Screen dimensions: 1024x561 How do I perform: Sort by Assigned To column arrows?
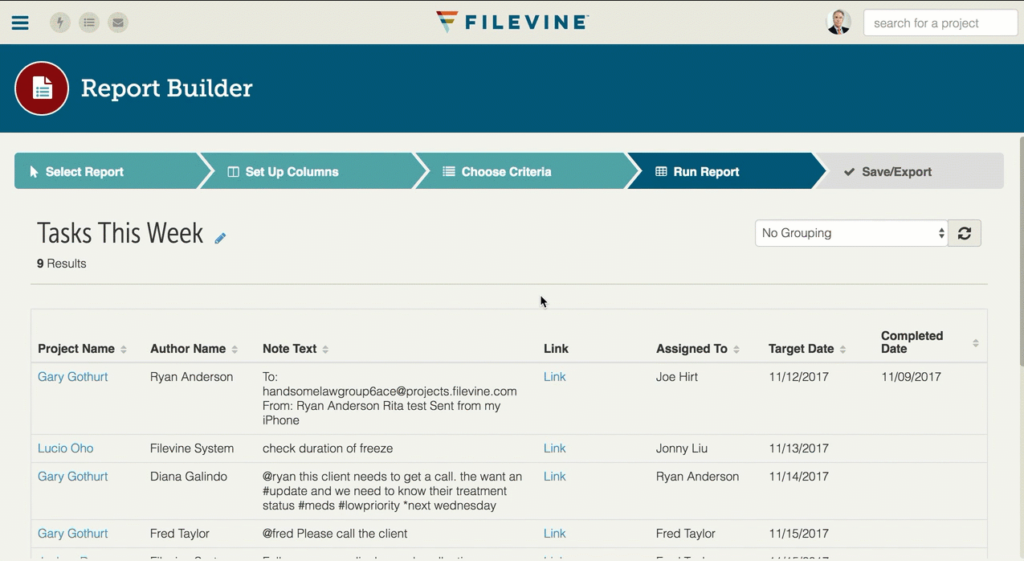pyautogui.click(x=736, y=349)
